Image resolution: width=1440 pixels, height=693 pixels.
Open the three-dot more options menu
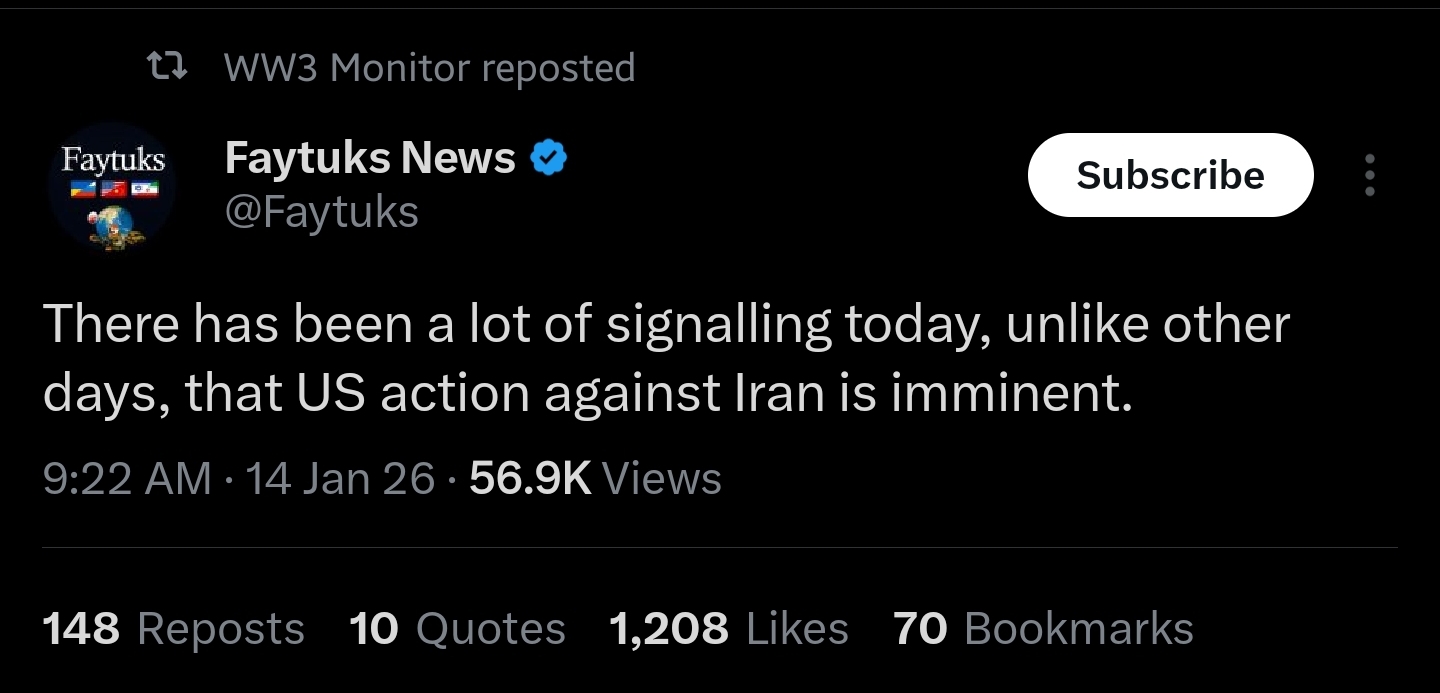click(1370, 175)
